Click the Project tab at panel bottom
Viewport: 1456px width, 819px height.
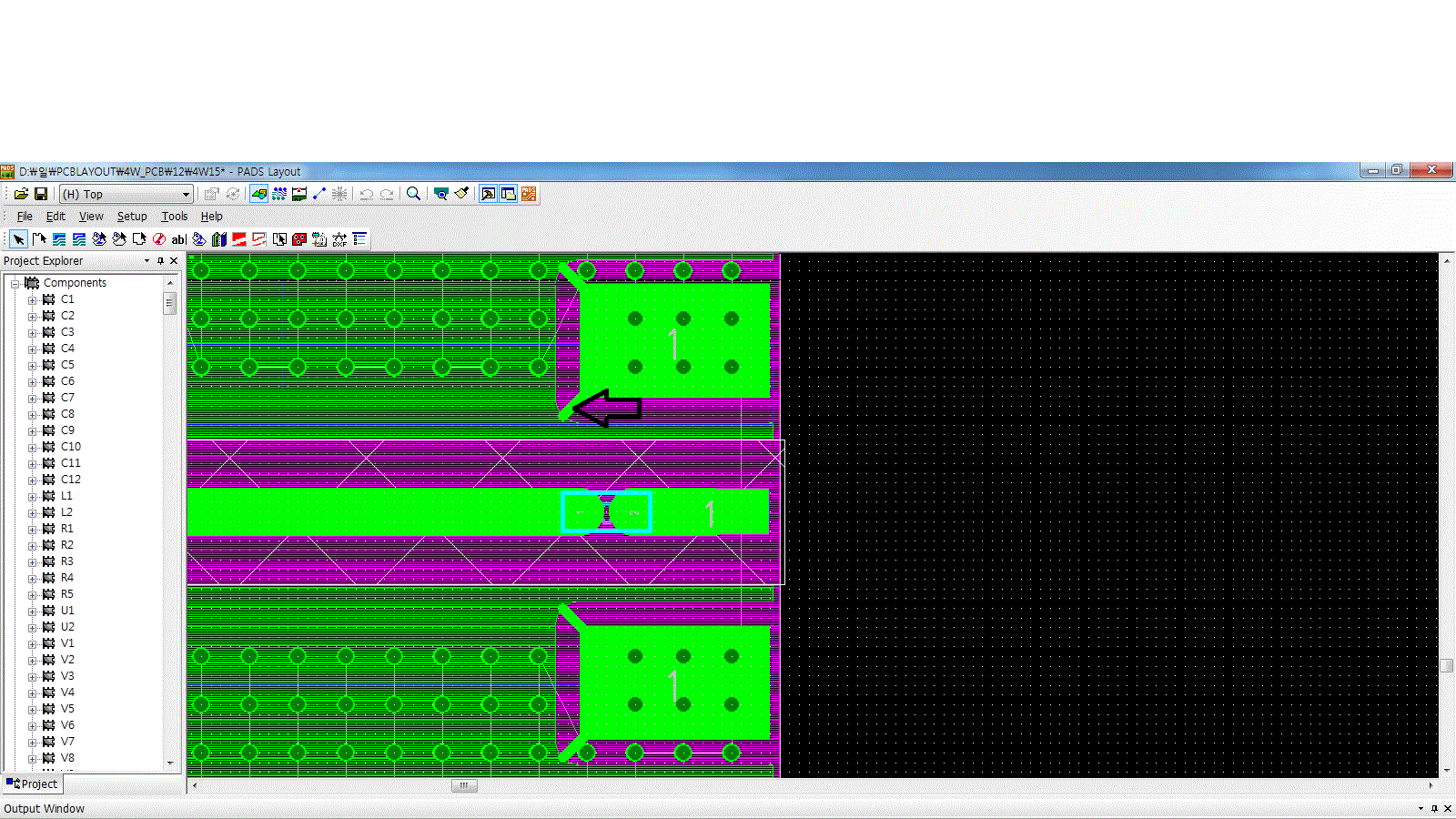33,784
